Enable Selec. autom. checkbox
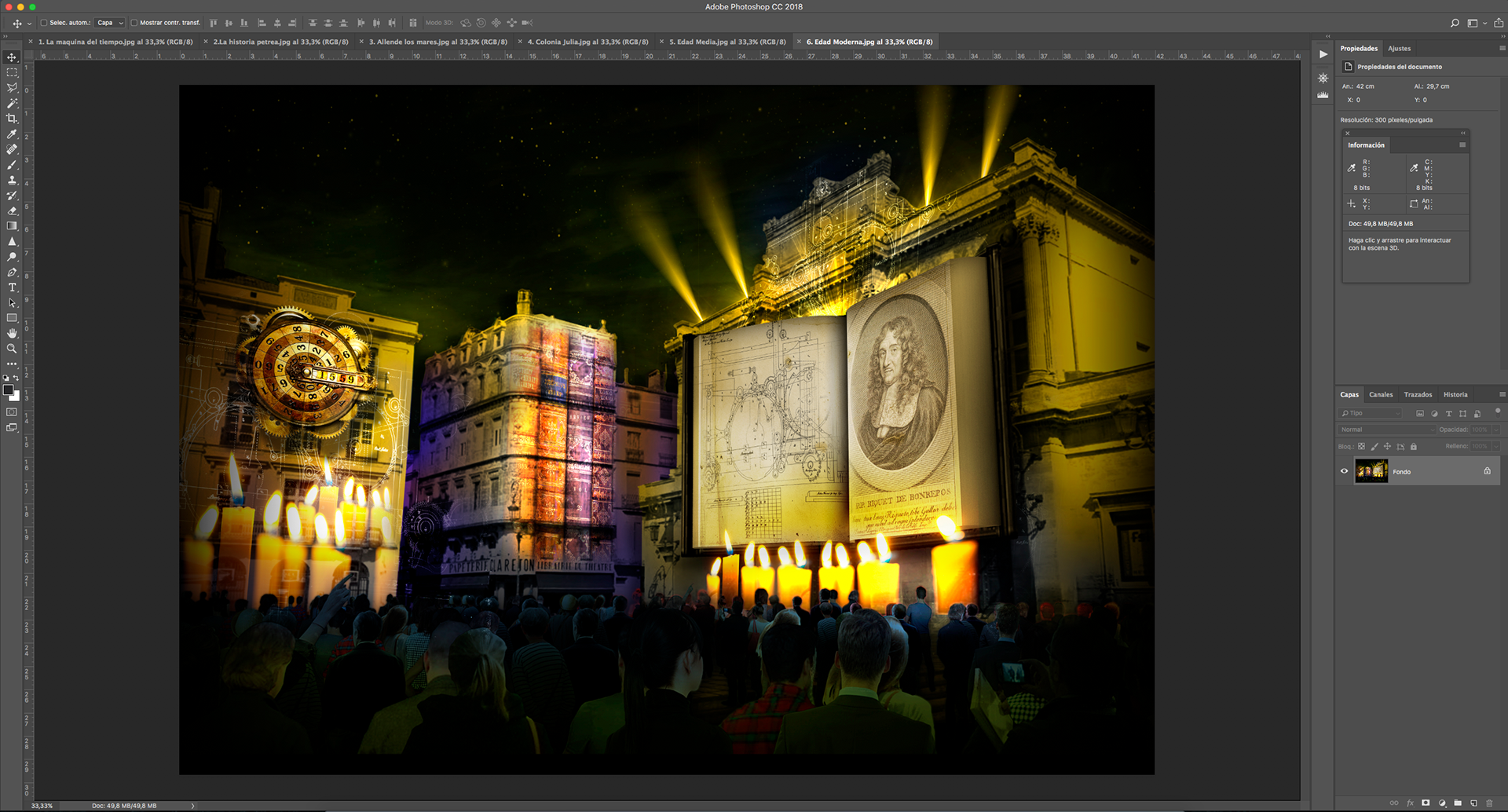This screenshot has height=812, width=1508. coord(44,23)
